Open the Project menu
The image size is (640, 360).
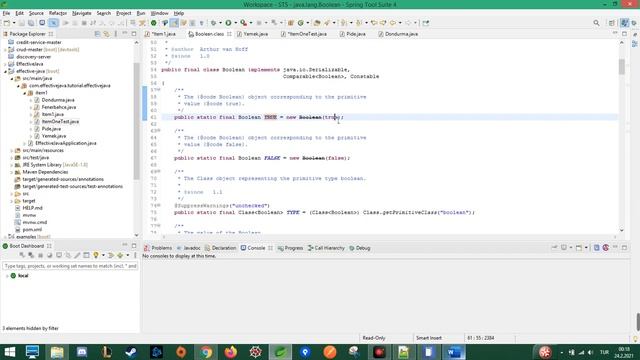(x=124, y=13)
